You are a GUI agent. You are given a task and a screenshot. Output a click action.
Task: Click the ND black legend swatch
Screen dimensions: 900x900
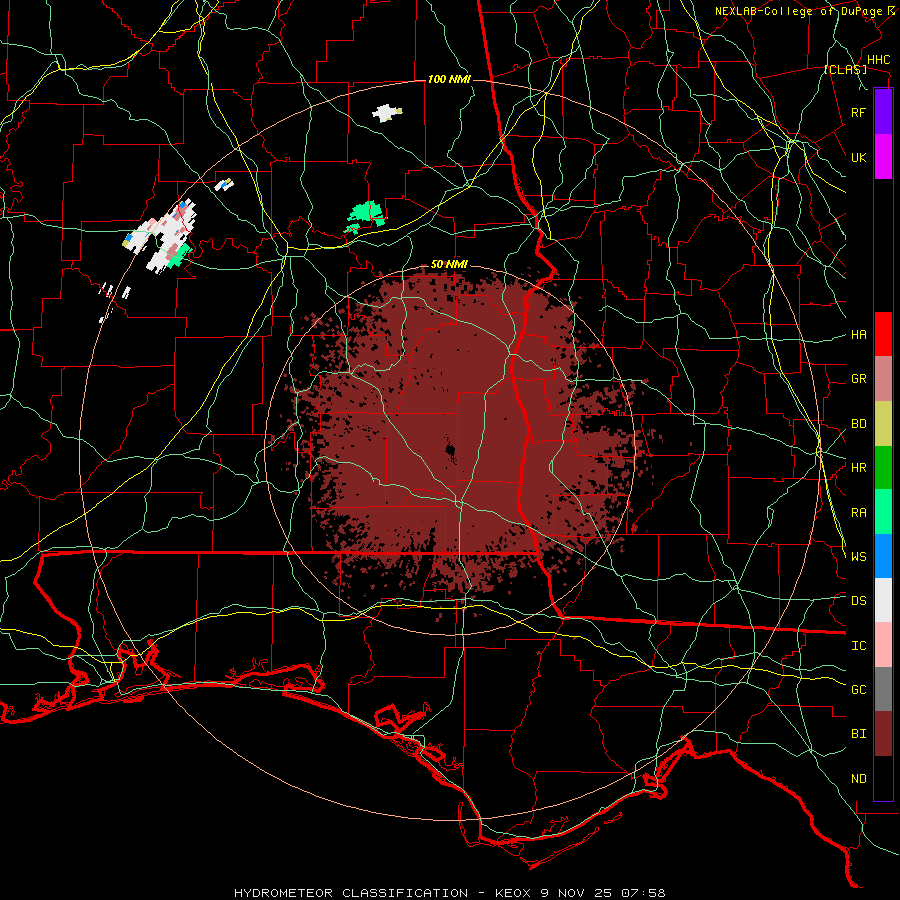pos(883,778)
